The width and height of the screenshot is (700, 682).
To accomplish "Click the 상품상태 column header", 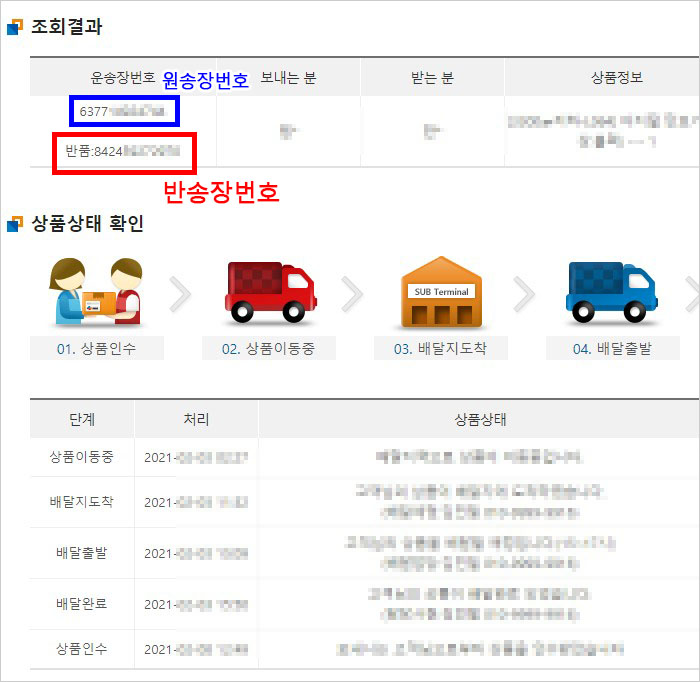I will 479,419.
